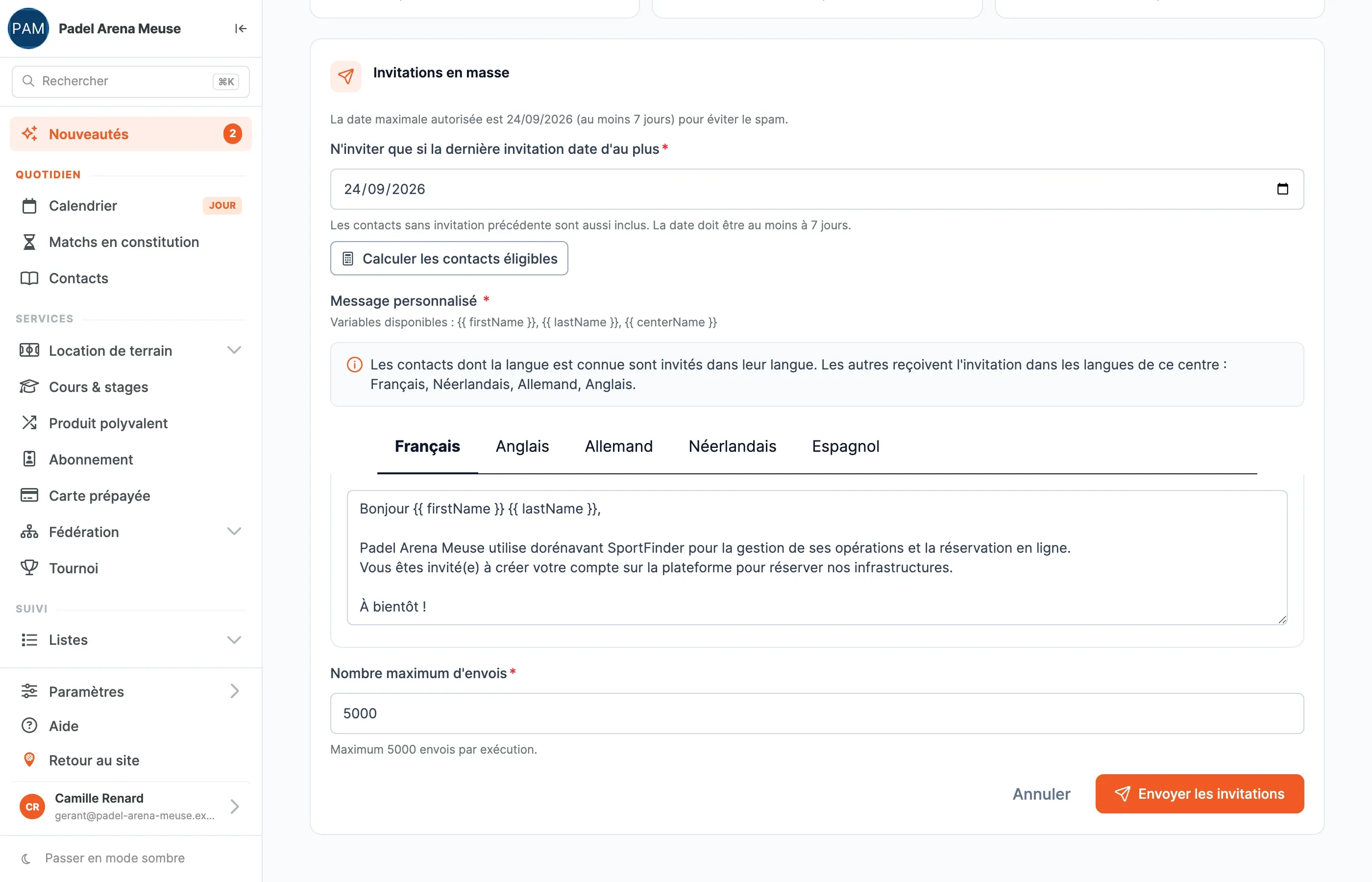Click the Abonnement menu label
1372x882 pixels.
(91, 459)
